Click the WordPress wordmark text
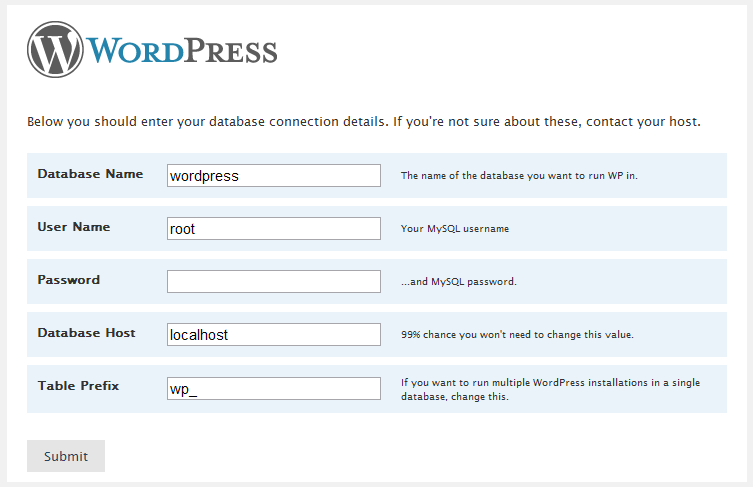 182,51
